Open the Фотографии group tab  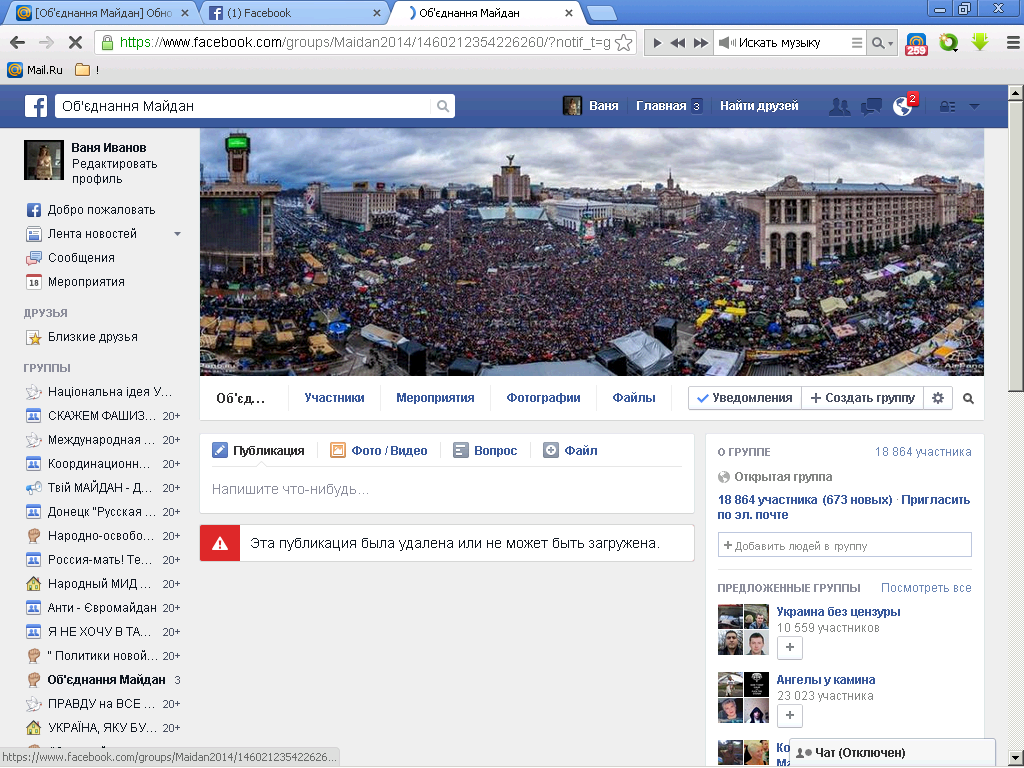click(x=543, y=398)
